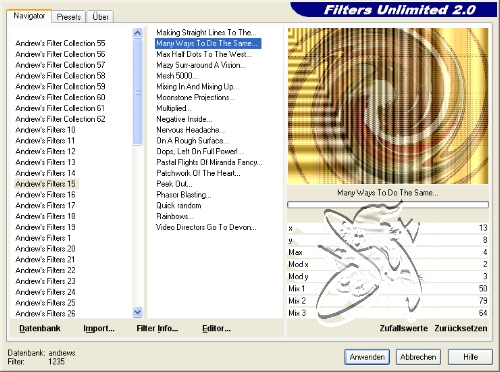Select Andrew's Filters 22 category
This screenshot has height=372, width=500.
click(45, 270)
